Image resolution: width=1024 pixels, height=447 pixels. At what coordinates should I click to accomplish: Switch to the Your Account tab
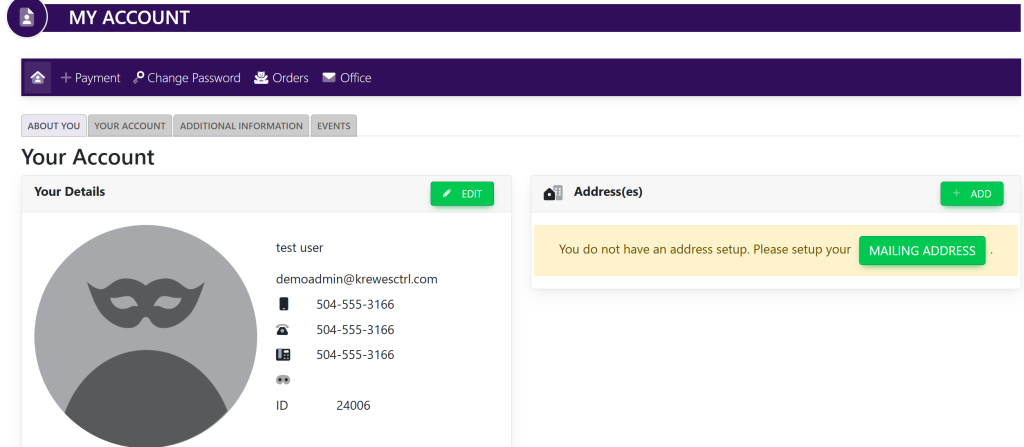point(130,126)
